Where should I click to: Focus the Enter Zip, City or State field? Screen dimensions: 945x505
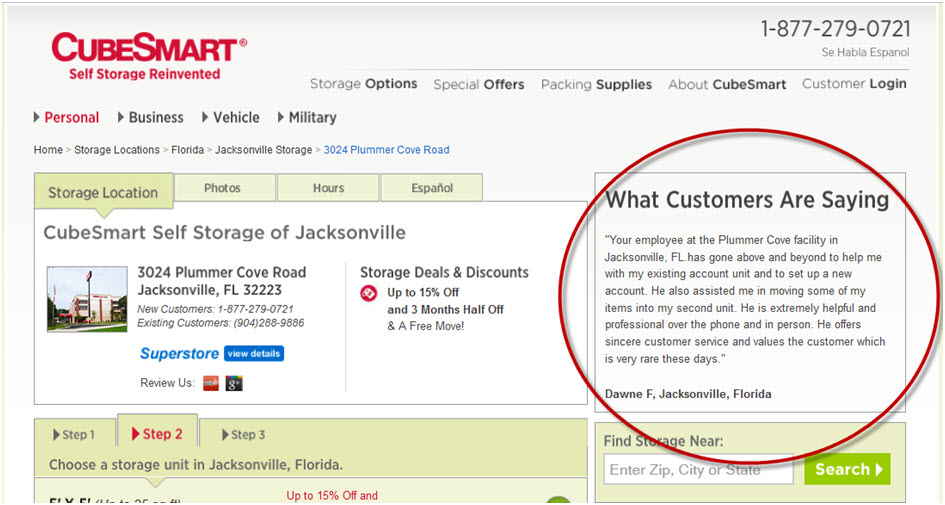[699, 469]
